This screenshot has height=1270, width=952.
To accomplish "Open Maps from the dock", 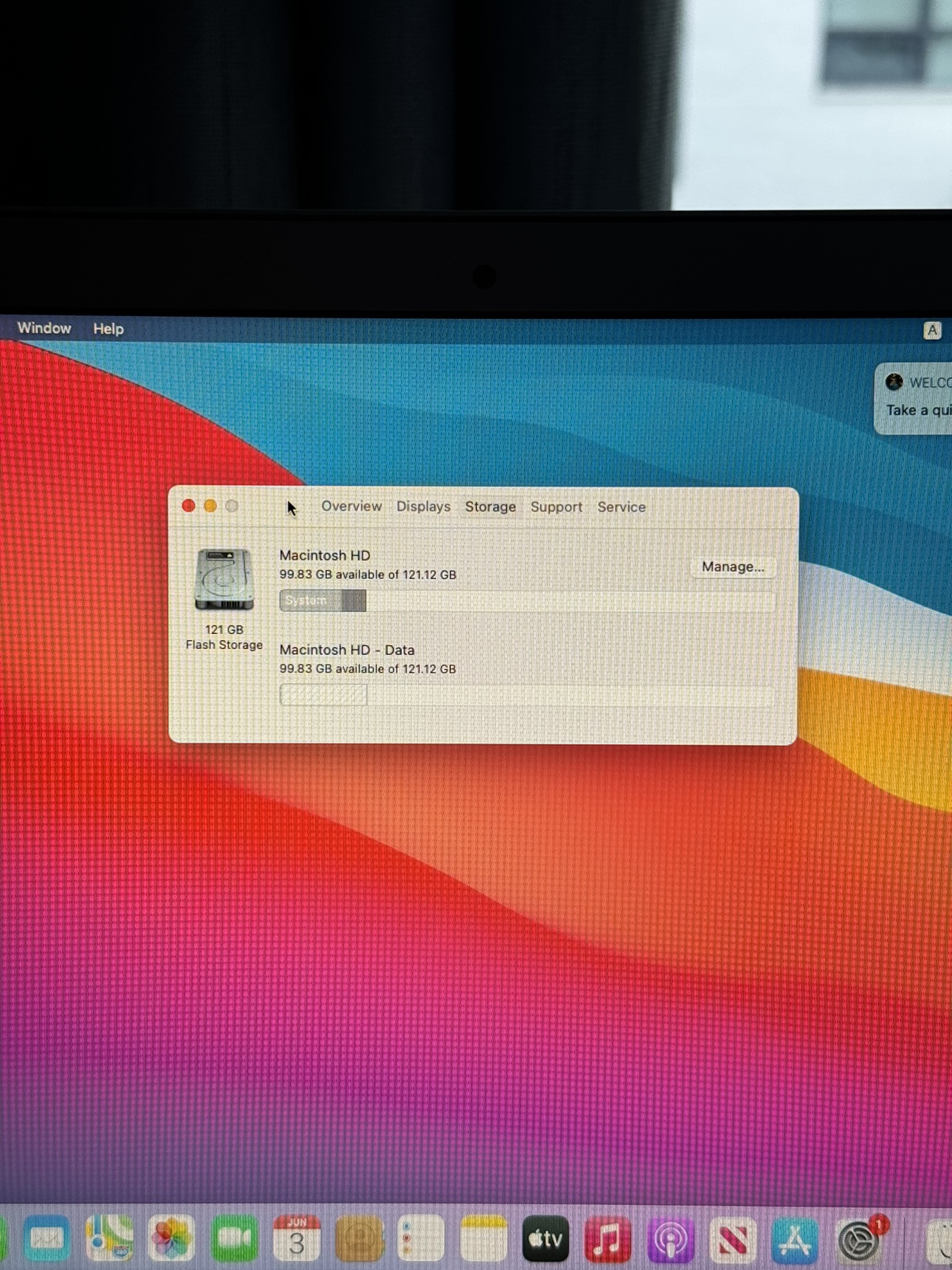I will click(109, 1238).
